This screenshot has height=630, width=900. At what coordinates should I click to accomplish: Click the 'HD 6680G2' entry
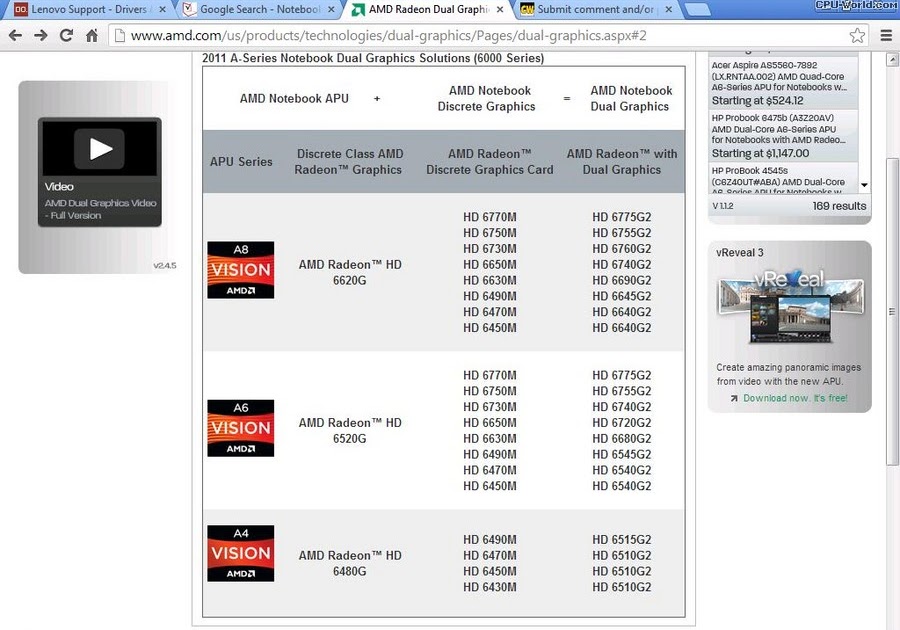pos(622,439)
